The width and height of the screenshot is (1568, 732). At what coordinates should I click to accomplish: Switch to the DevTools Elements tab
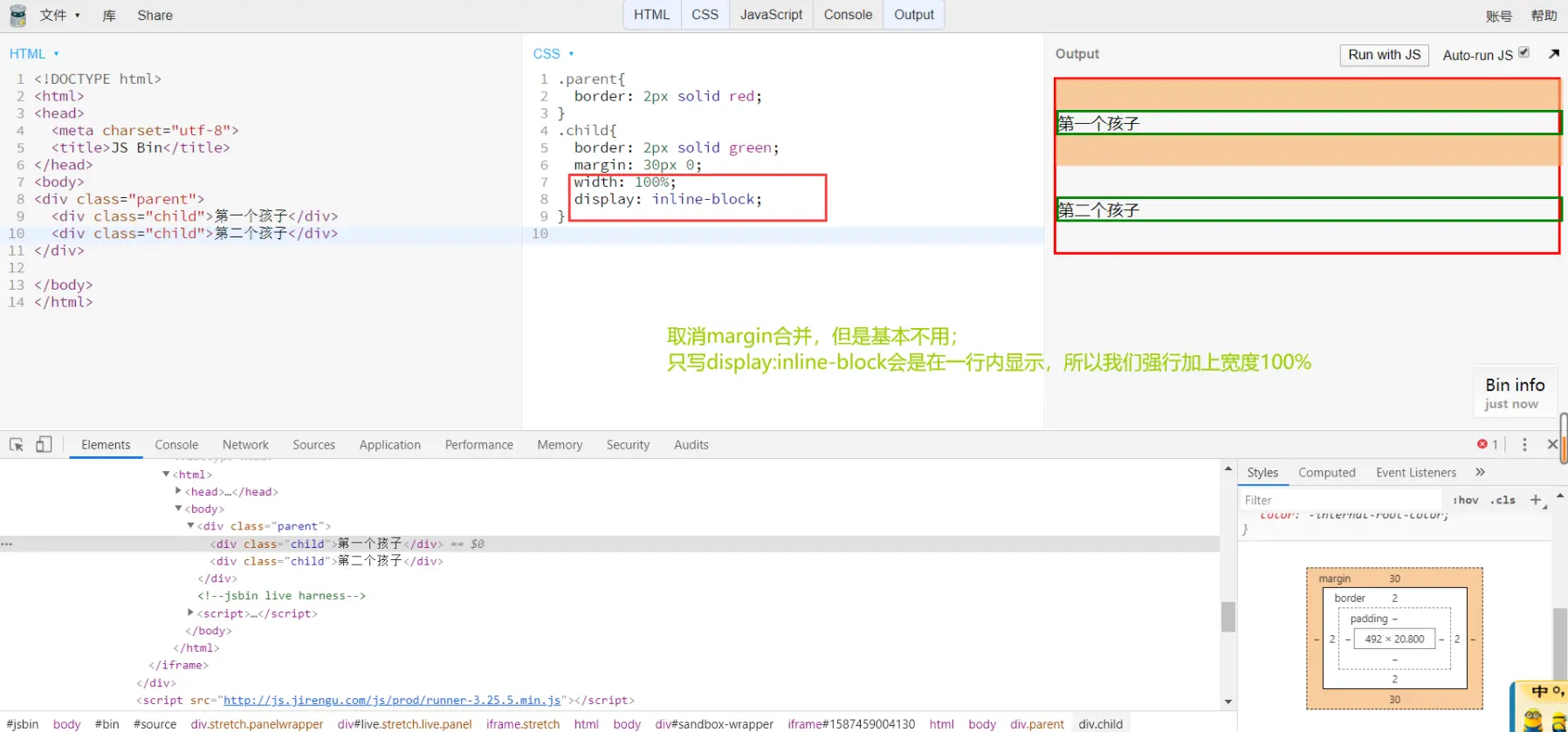tap(106, 445)
